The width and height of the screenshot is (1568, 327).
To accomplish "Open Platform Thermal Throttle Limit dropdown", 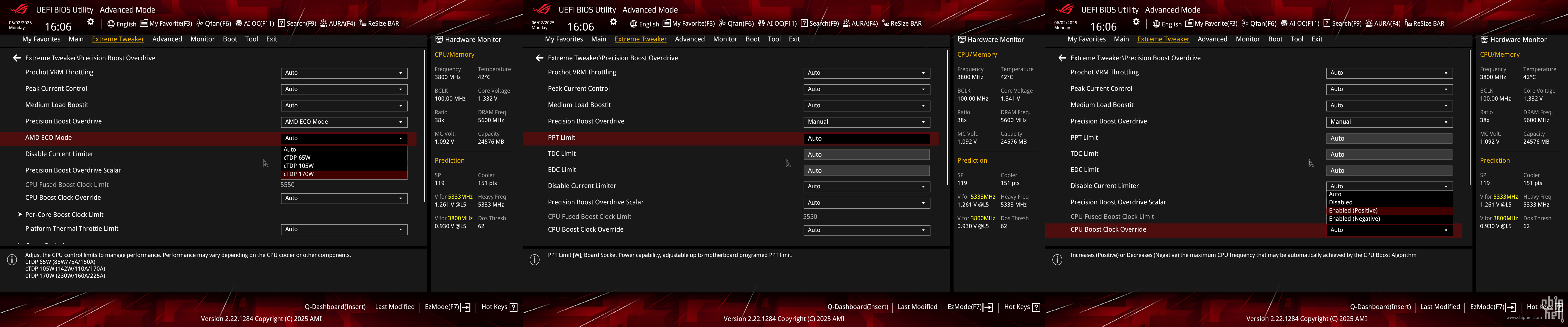I will (x=344, y=229).
